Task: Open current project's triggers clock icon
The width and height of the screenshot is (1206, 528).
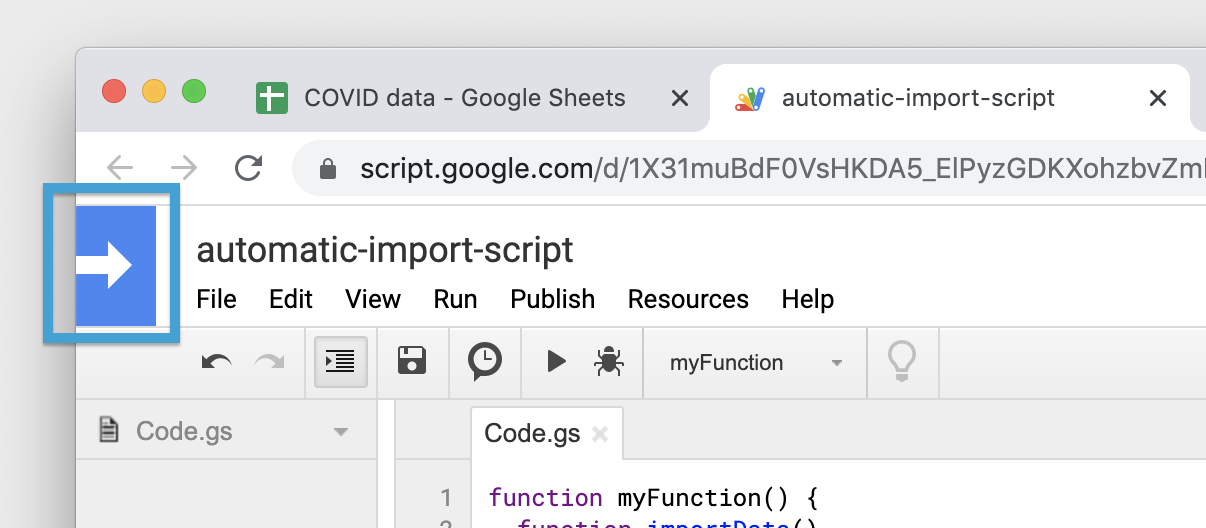Action: click(485, 361)
